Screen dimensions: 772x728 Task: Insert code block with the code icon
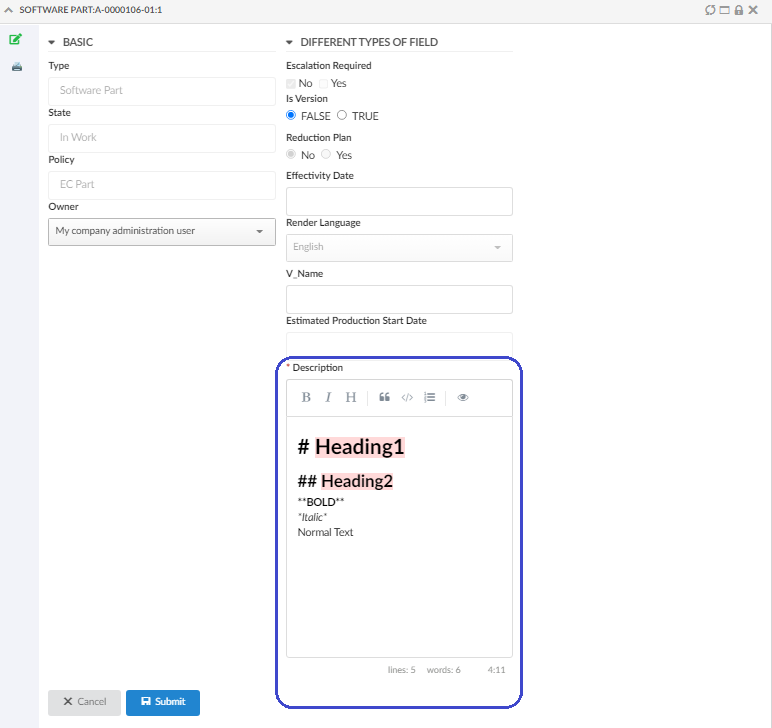407,397
